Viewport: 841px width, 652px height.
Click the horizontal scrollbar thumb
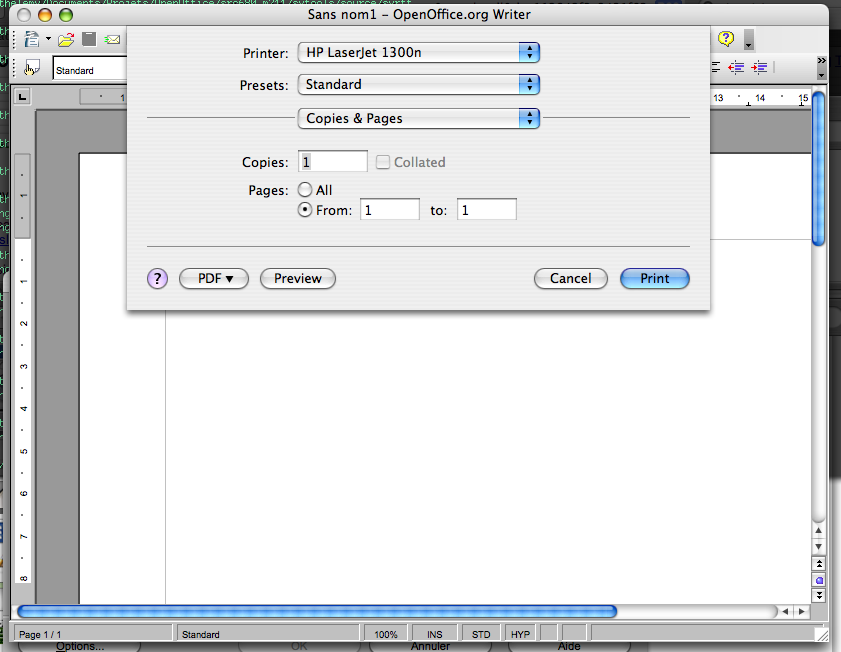(317, 611)
